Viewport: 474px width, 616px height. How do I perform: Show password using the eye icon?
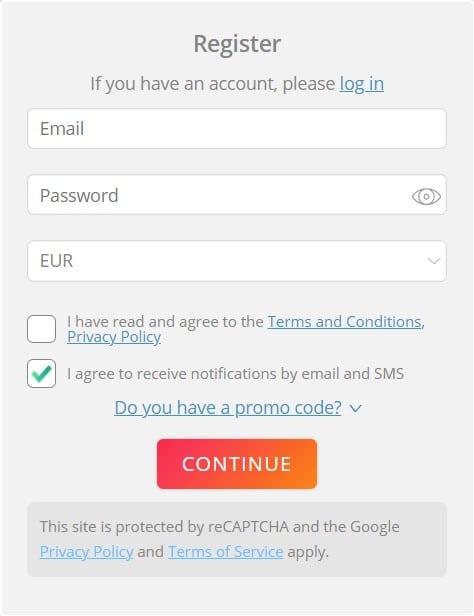pos(426,196)
